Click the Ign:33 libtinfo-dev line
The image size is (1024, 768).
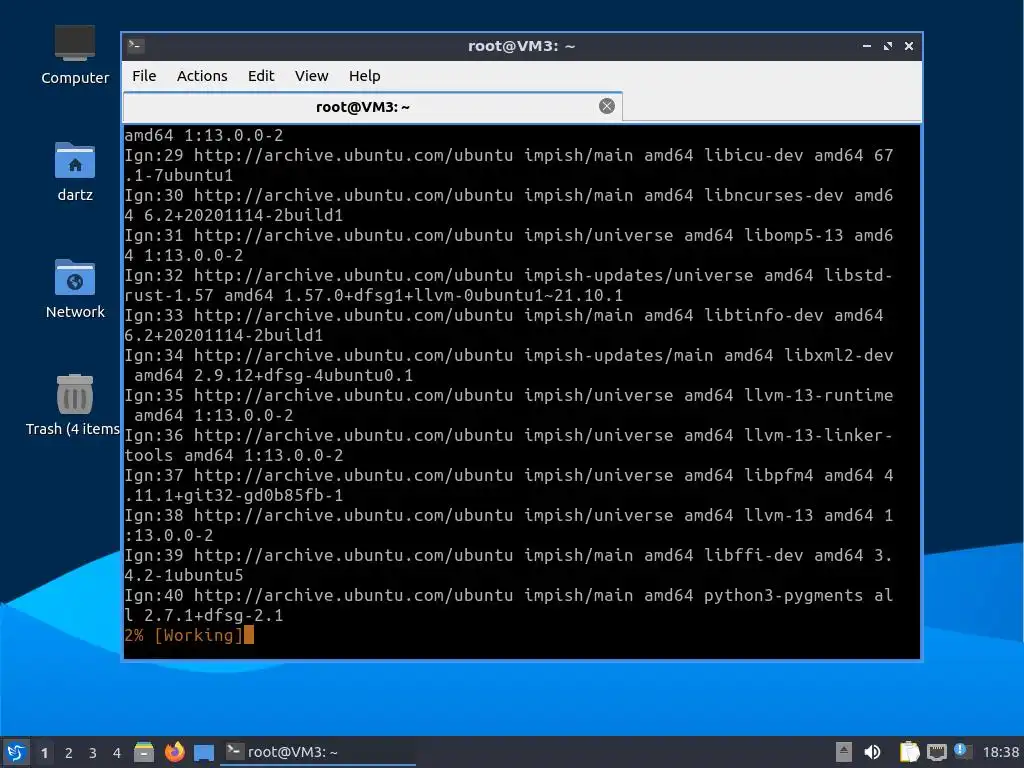tap(504, 315)
